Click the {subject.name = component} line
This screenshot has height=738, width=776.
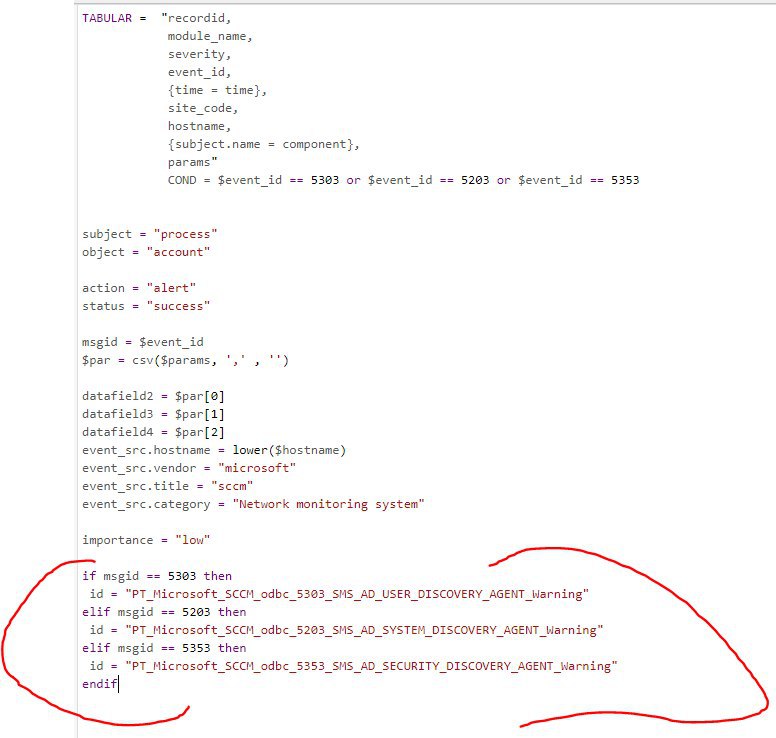pos(263,145)
